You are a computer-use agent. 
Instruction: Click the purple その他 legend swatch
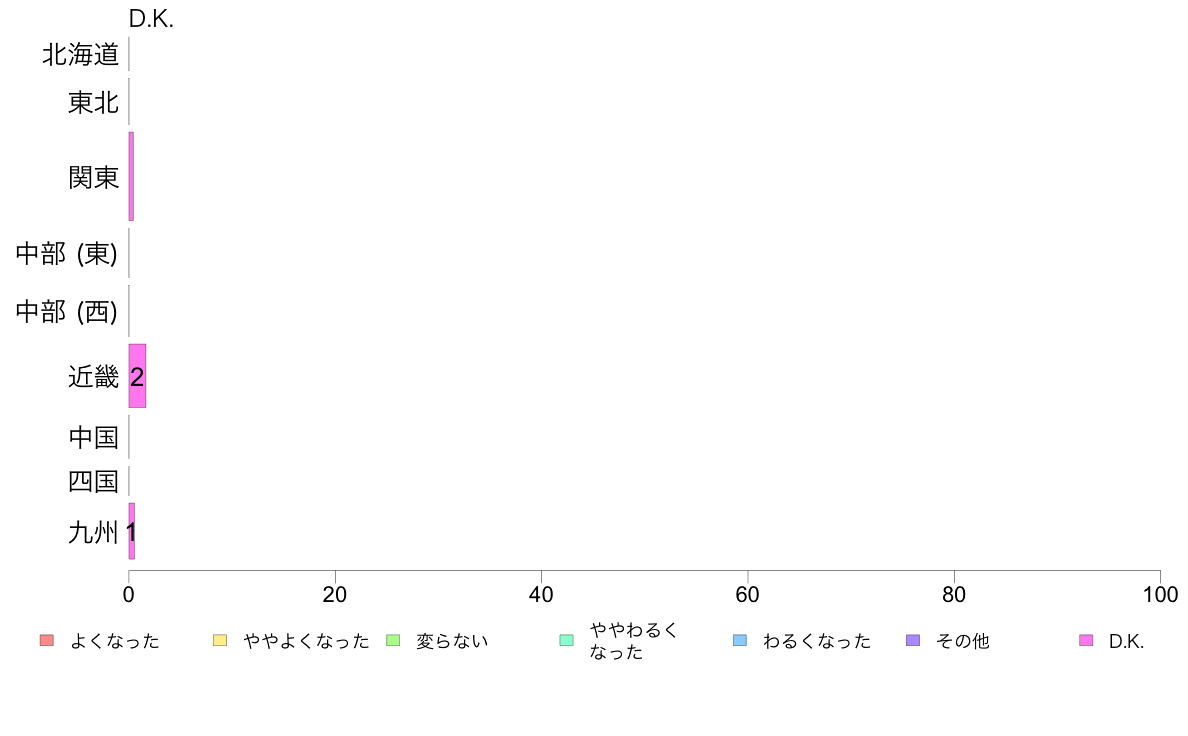pos(913,640)
